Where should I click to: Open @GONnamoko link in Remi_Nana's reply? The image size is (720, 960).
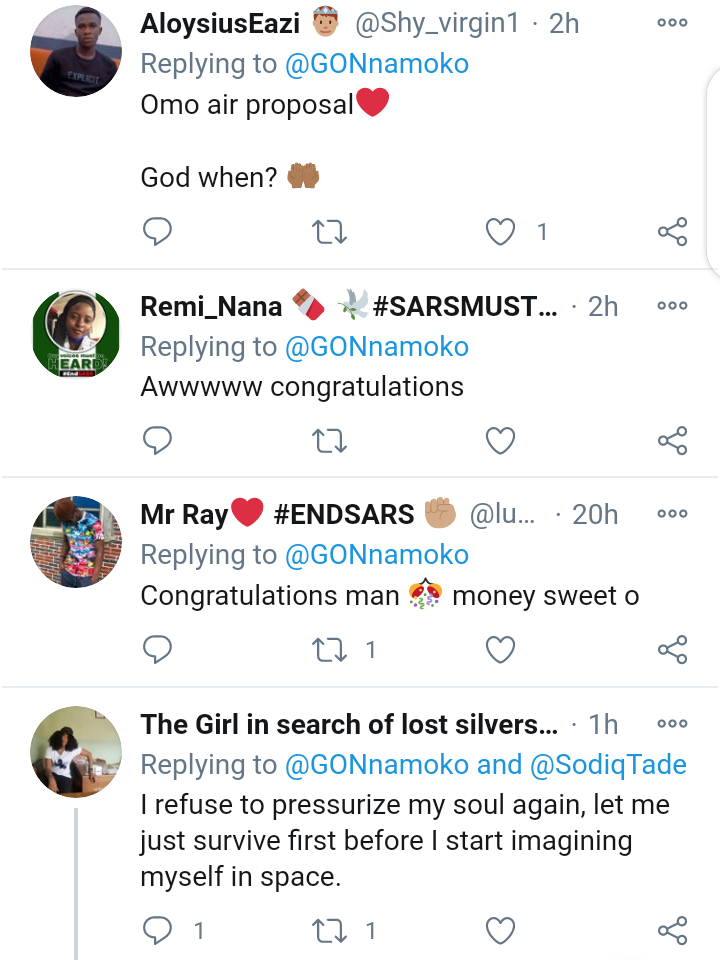point(377,346)
